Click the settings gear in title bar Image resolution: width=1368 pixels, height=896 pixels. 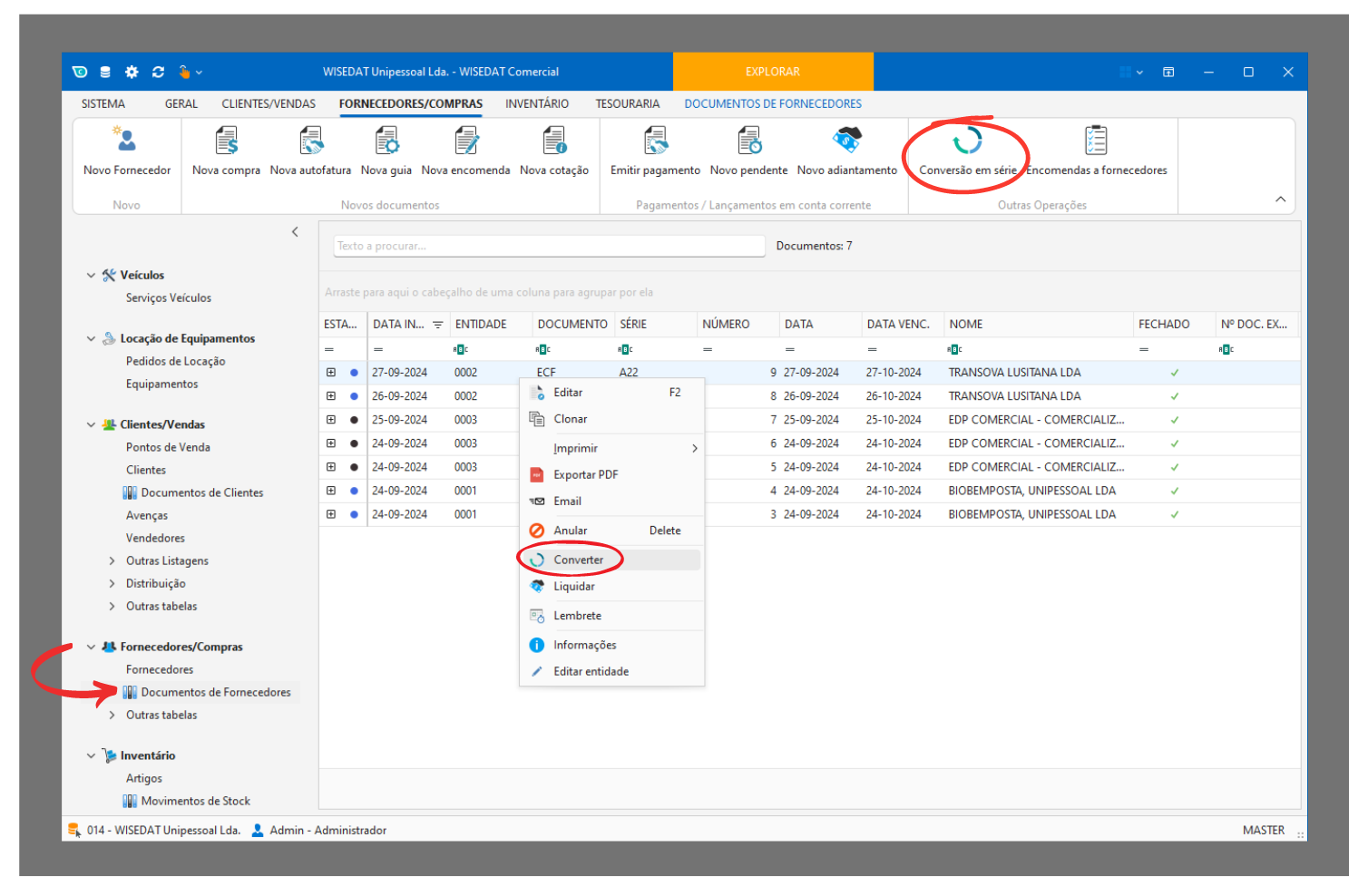[x=132, y=73]
